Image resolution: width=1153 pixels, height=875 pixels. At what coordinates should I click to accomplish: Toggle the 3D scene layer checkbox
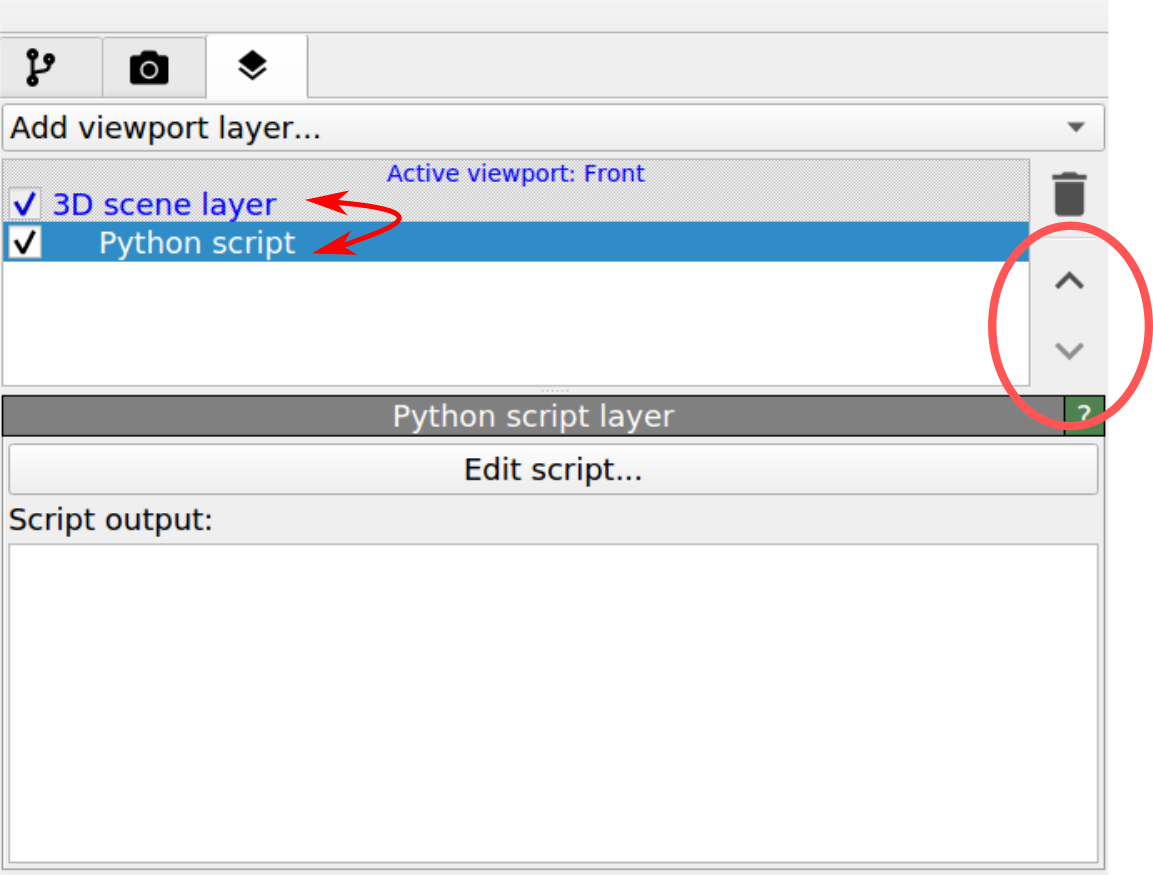click(25, 205)
